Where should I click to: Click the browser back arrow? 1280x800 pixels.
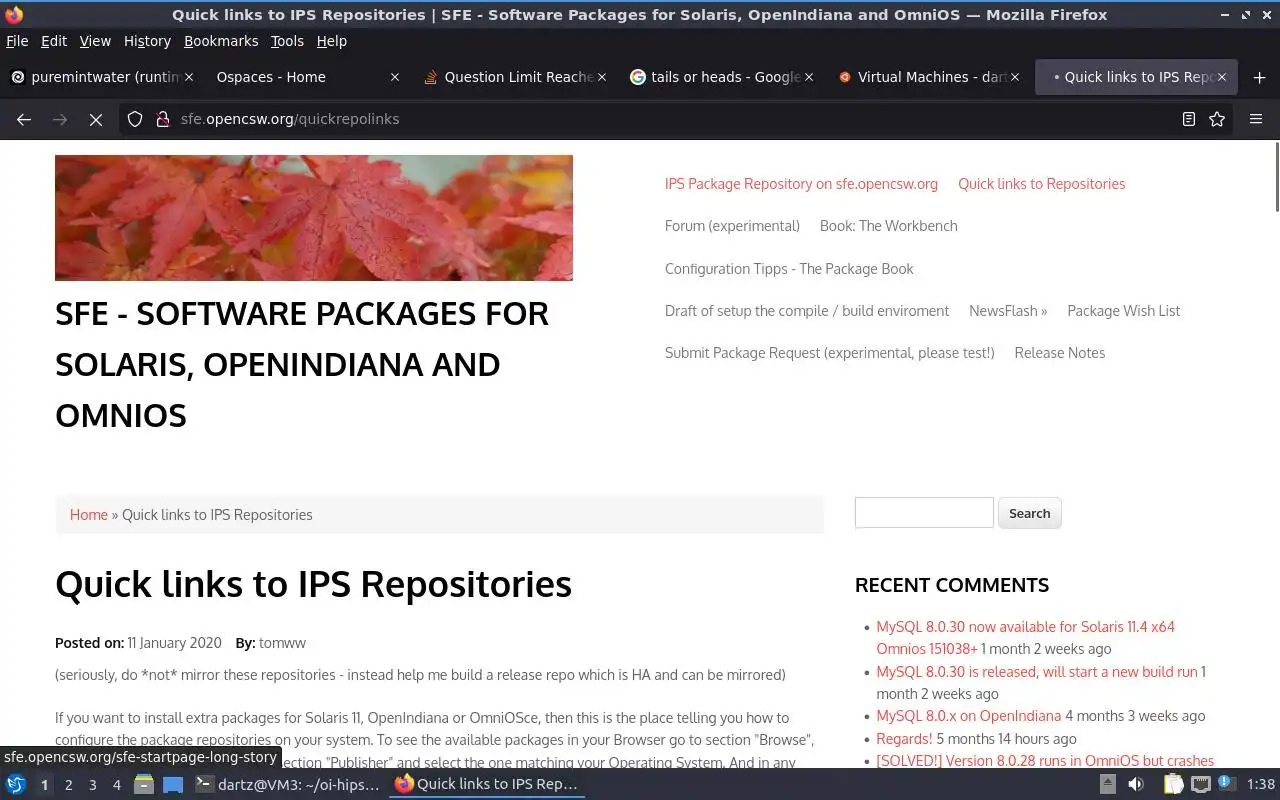(x=24, y=119)
